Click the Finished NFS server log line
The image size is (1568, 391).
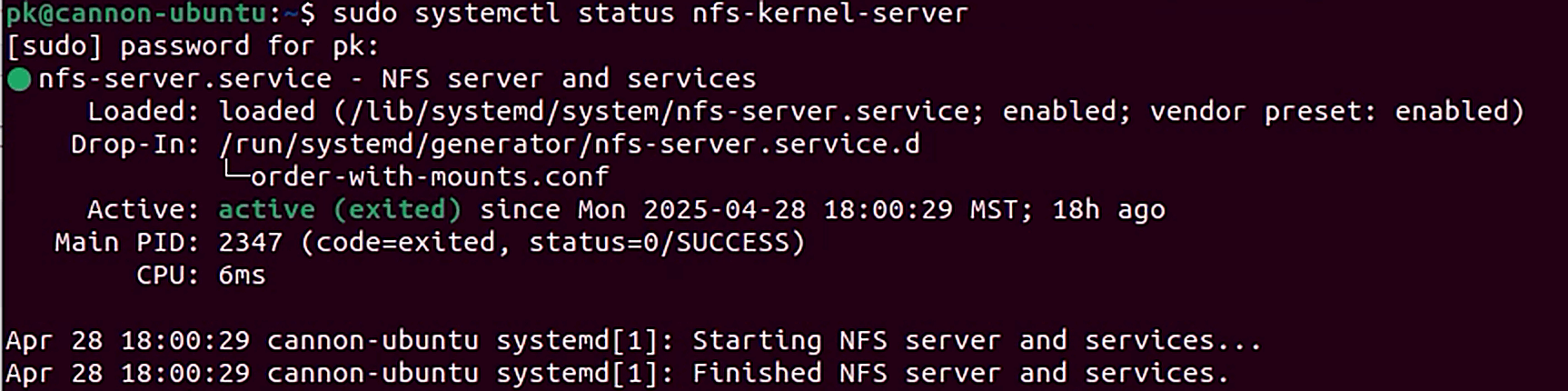coord(617,374)
